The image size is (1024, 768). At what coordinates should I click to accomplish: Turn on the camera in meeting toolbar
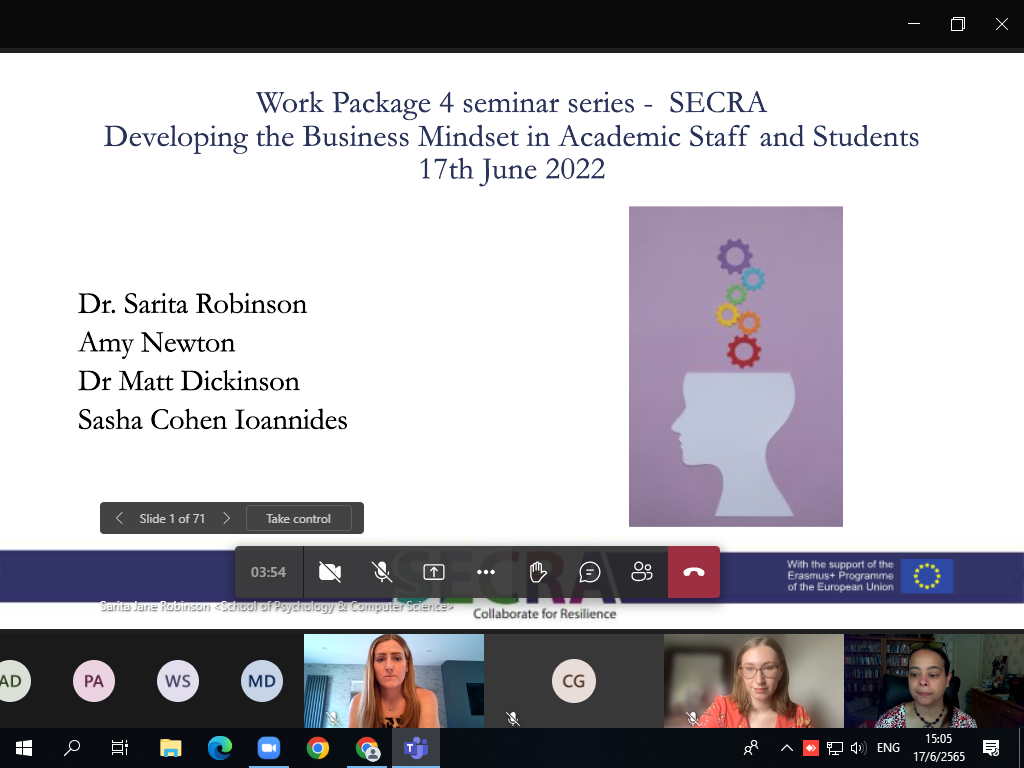pyautogui.click(x=330, y=572)
